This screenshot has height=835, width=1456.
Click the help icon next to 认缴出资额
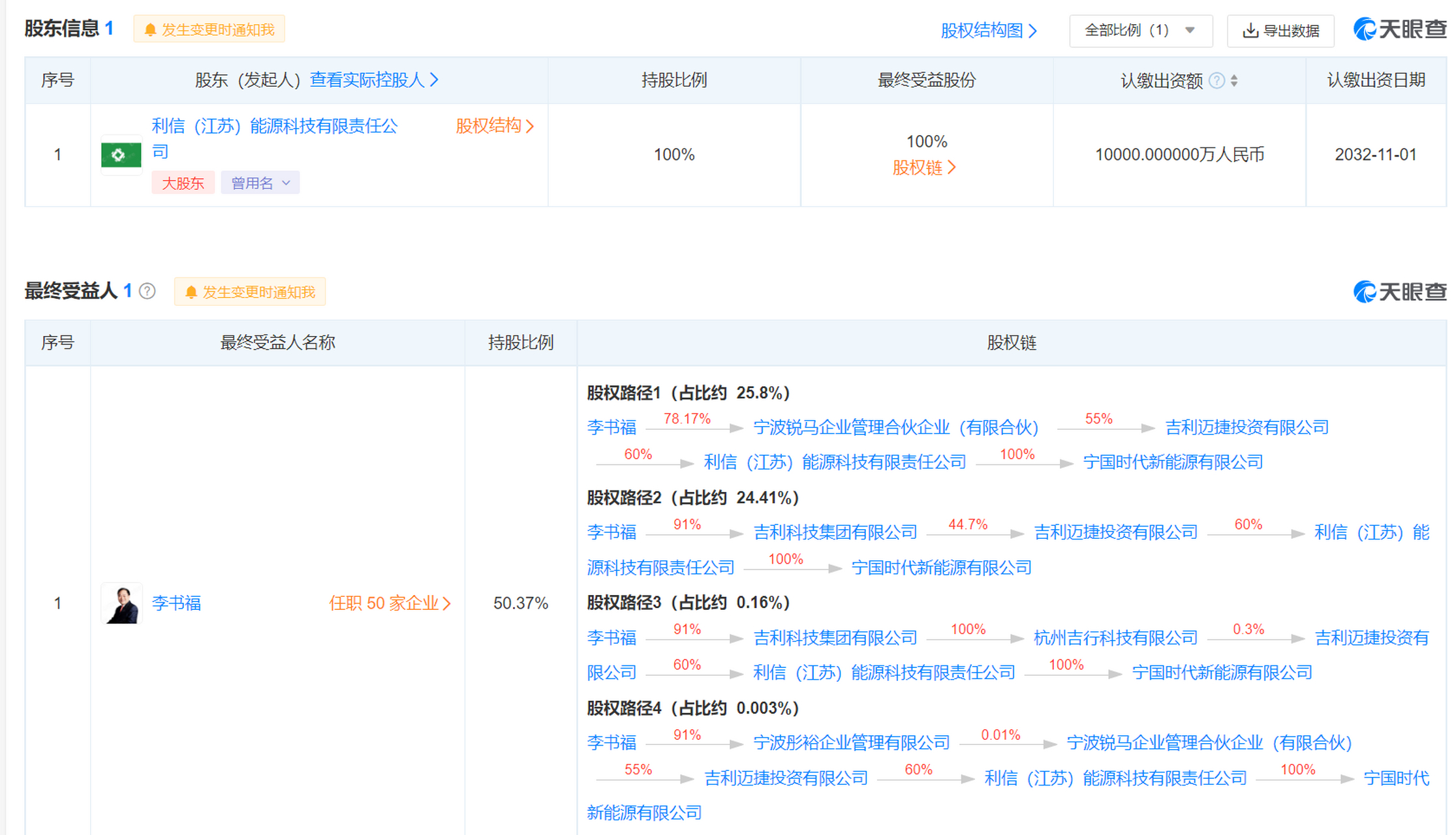coord(1216,81)
